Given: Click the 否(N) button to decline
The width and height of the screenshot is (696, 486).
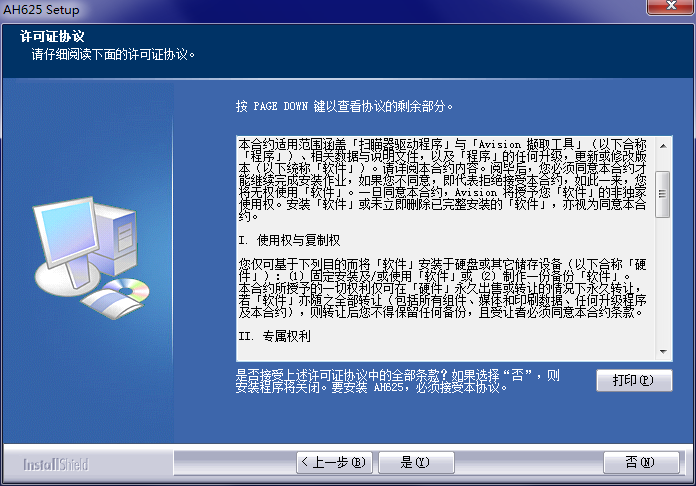Looking at the screenshot, I should pyautogui.click(x=641, y=462).
